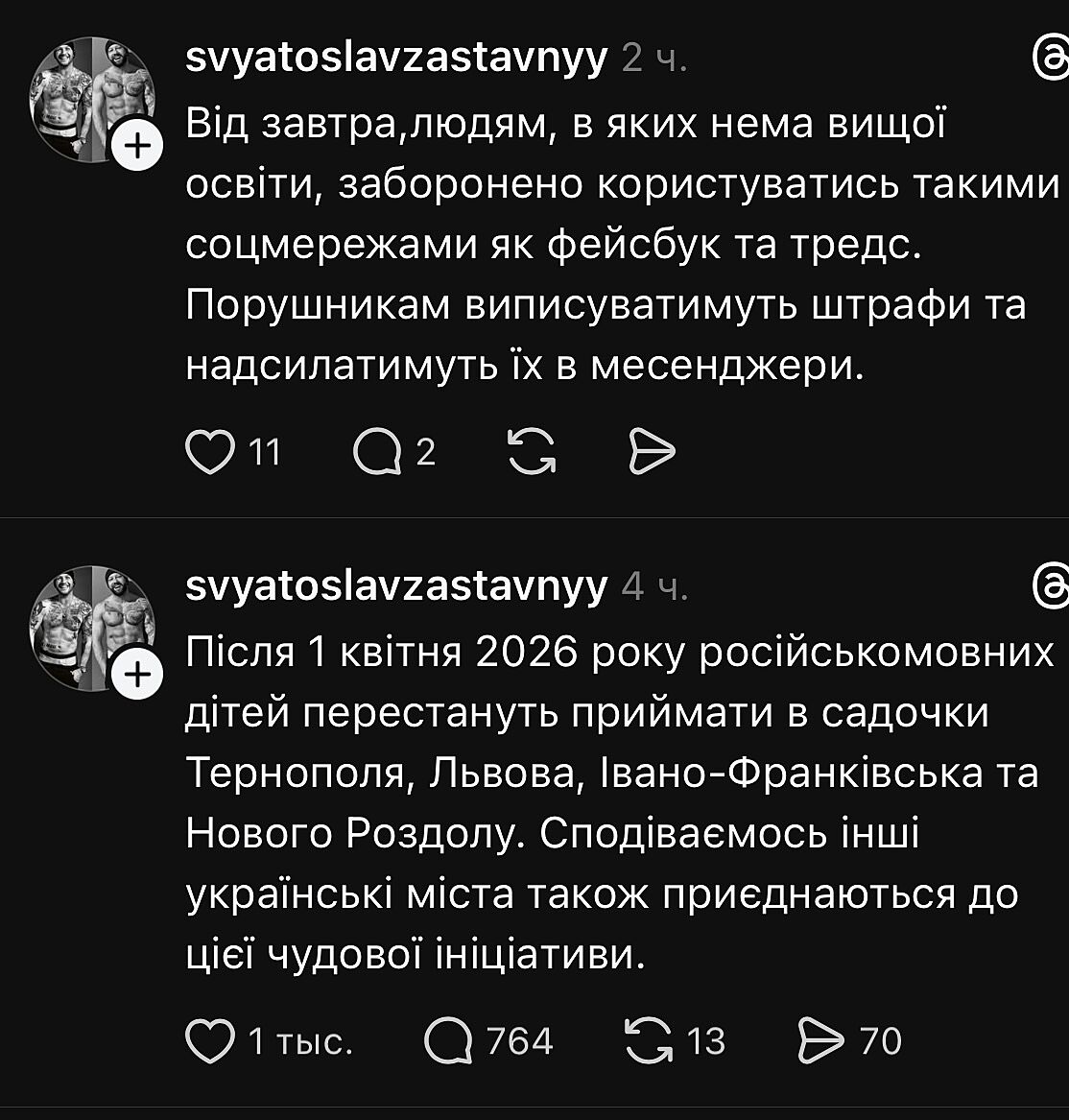1069x1120 pixels.
Task: Open the 764 comments on second post
Action: (448, 1041)
